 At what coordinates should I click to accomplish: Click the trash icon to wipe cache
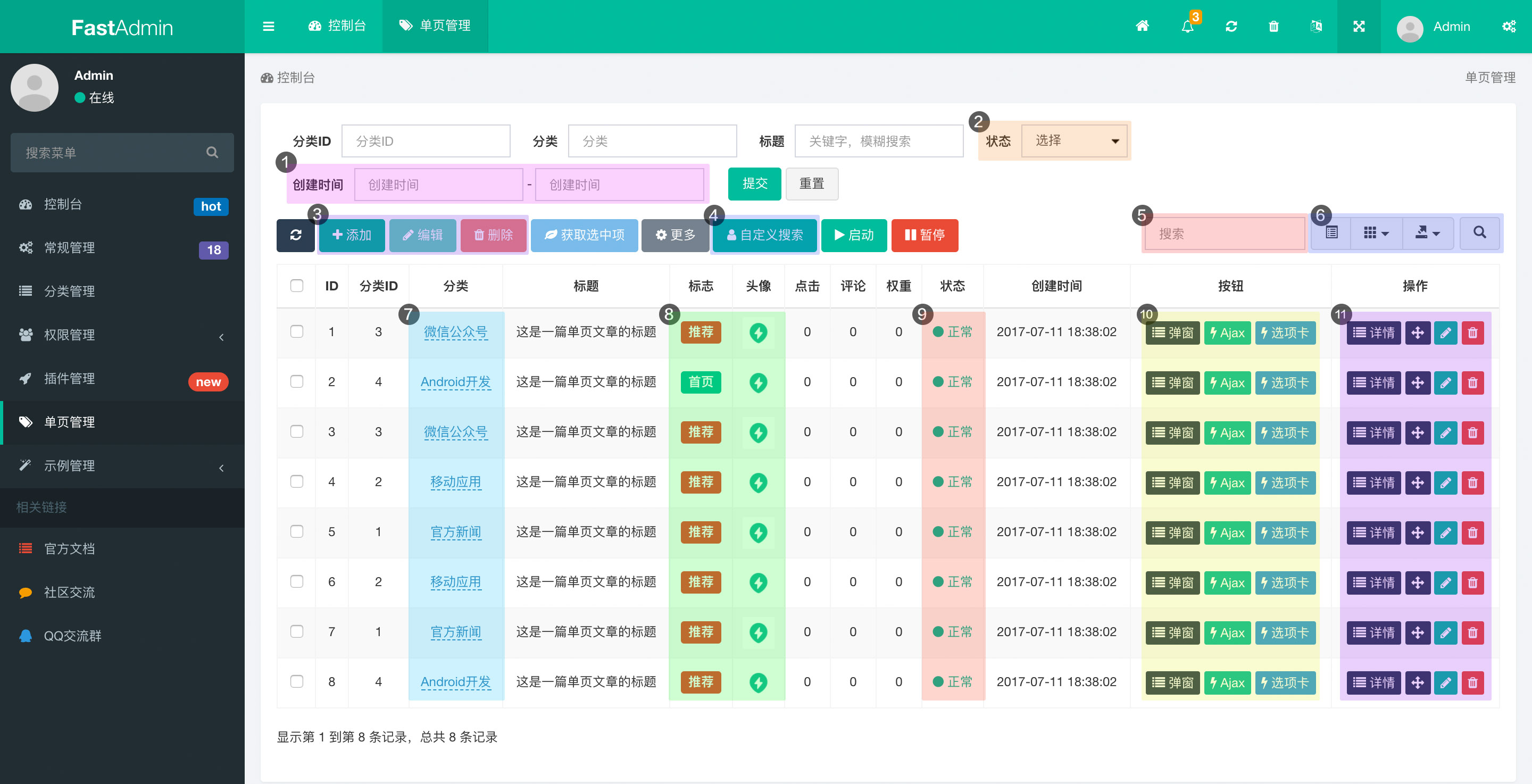pyautogui.click(x=1273, y=26)
